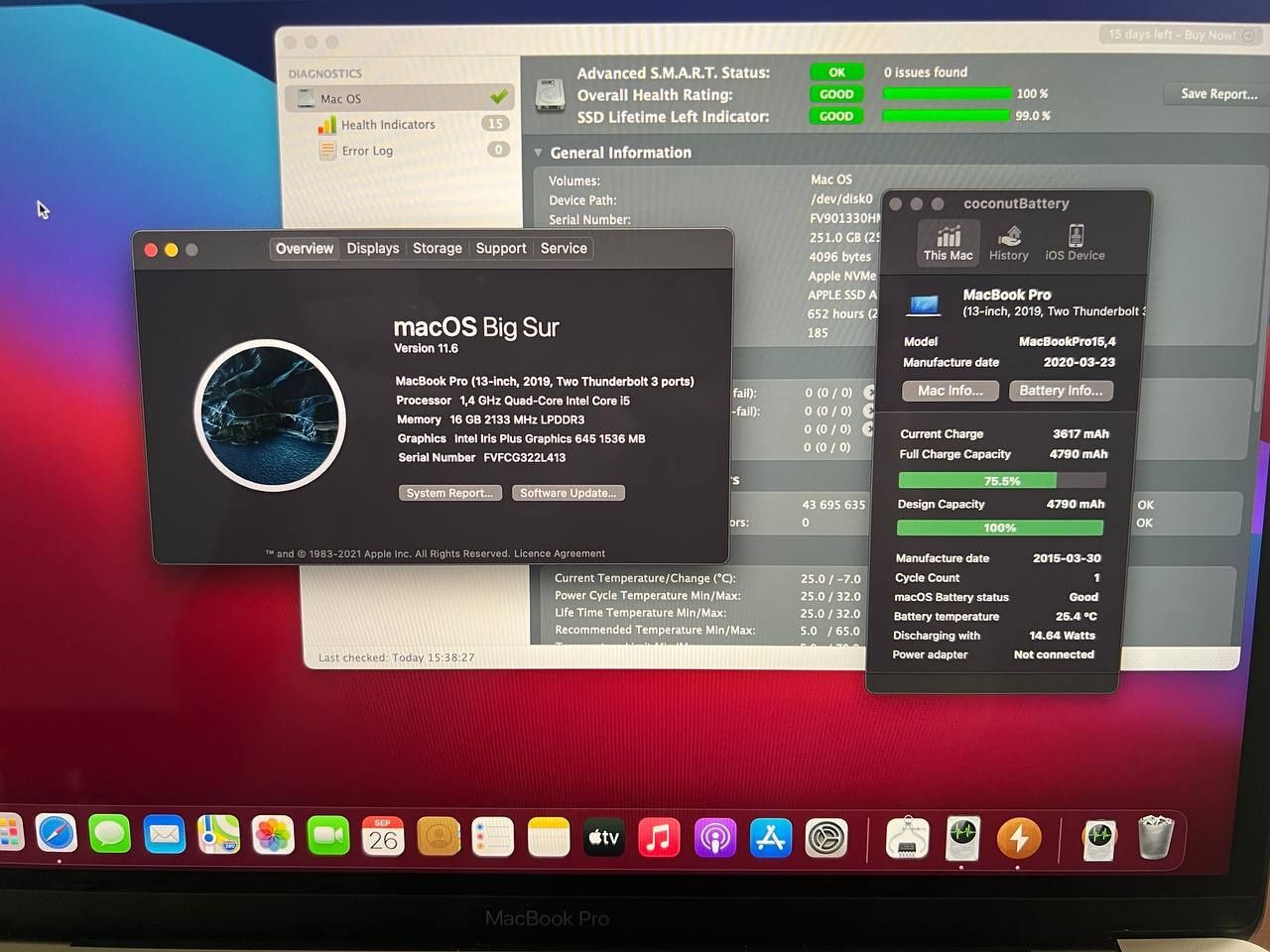Click the Overall Health Rating 100% bar

pos(947,94)
